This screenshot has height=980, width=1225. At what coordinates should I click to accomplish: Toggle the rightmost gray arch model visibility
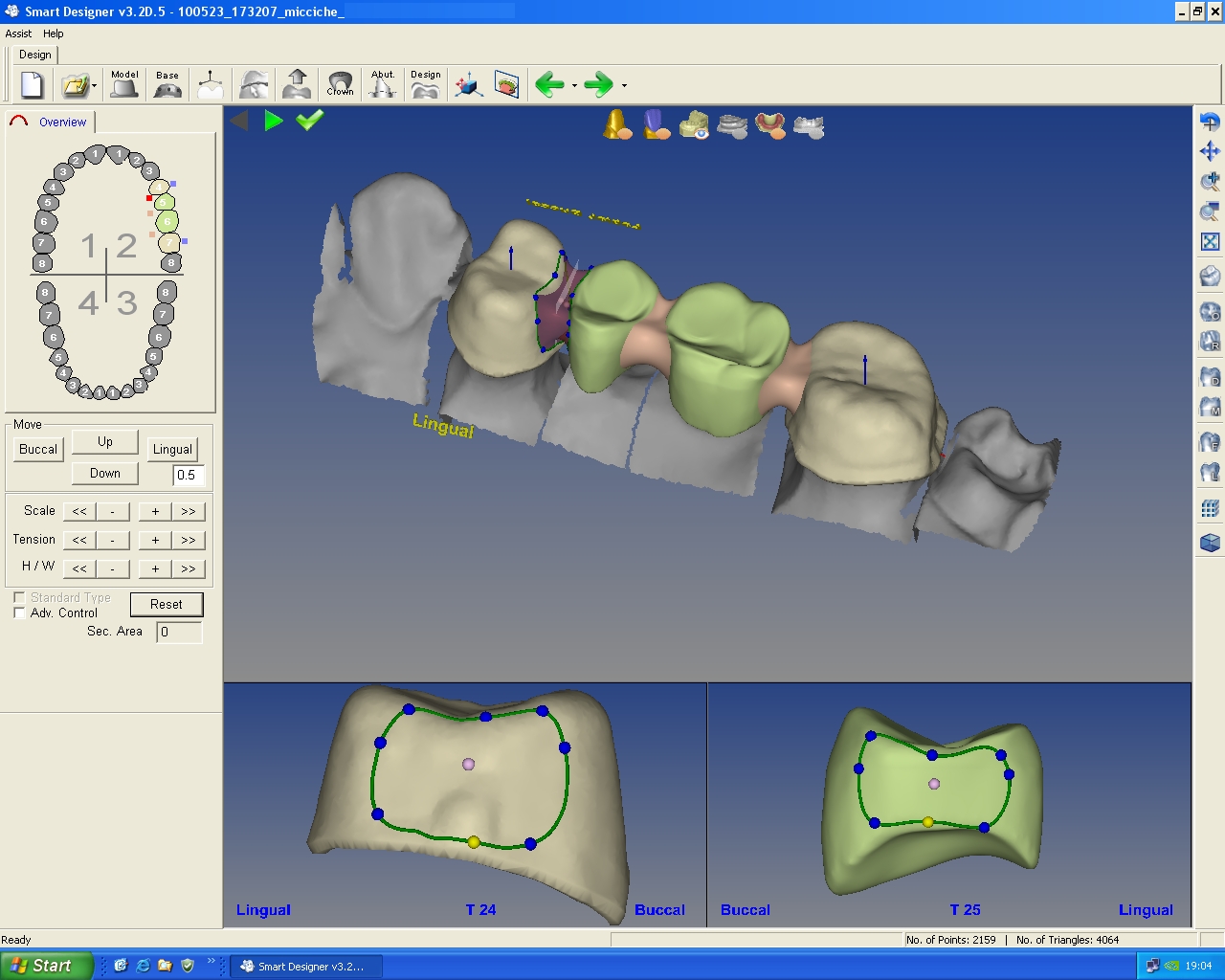pos(809,126)
